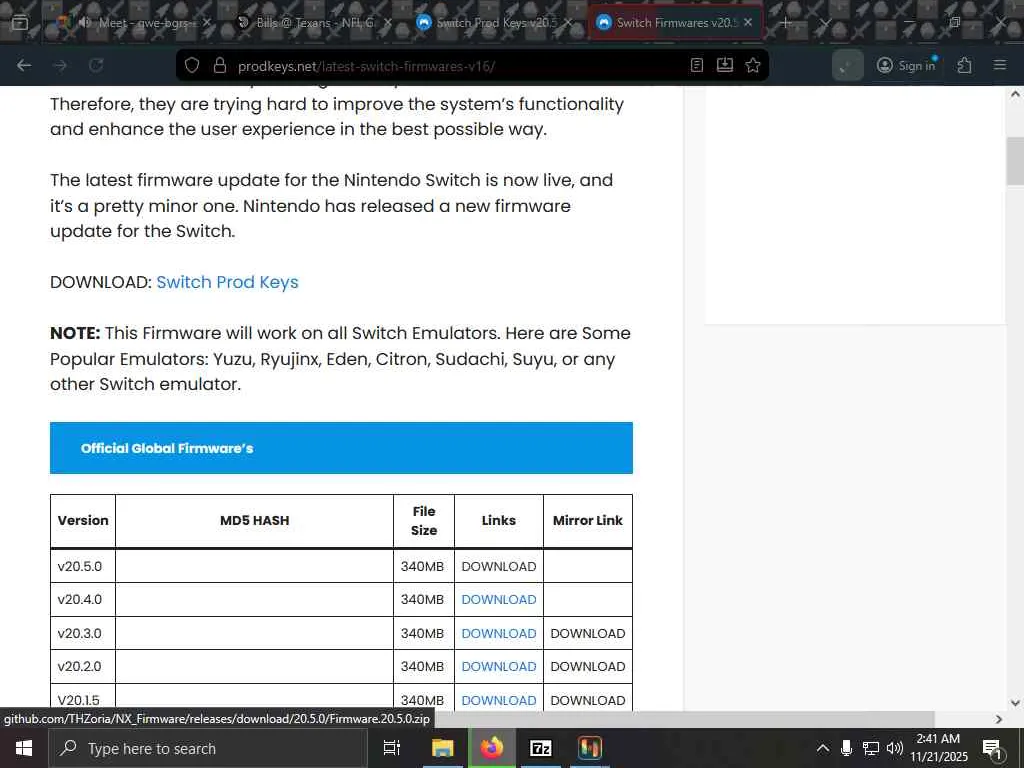
Task: Click Links column DOWNLOAD for v20.3.0
Action: click(x=499, y=633)
